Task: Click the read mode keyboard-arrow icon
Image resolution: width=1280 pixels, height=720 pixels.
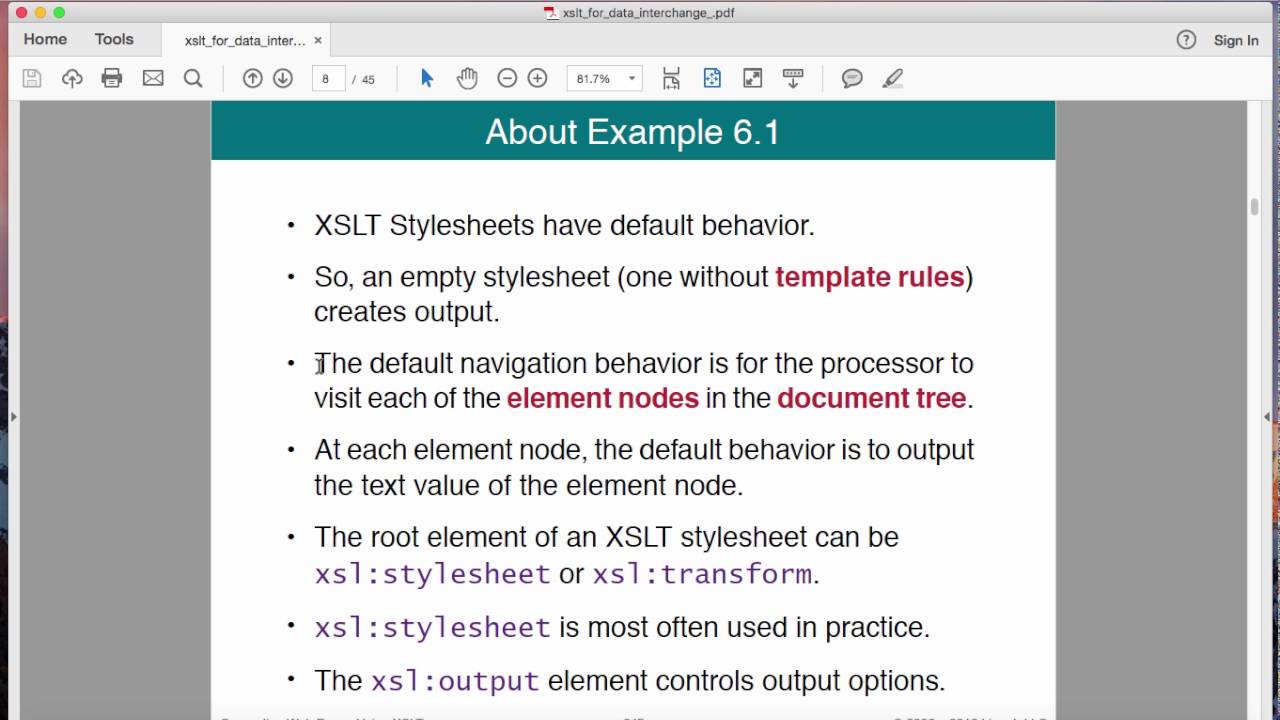Action: 793,78
